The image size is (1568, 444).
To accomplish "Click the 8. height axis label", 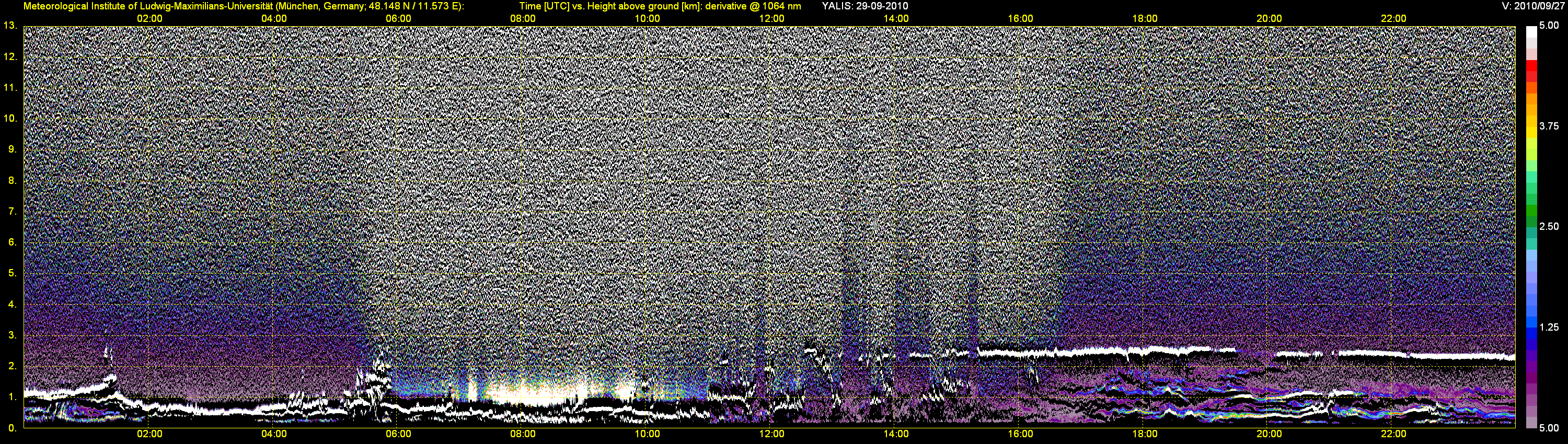I will tap(13, 181).
